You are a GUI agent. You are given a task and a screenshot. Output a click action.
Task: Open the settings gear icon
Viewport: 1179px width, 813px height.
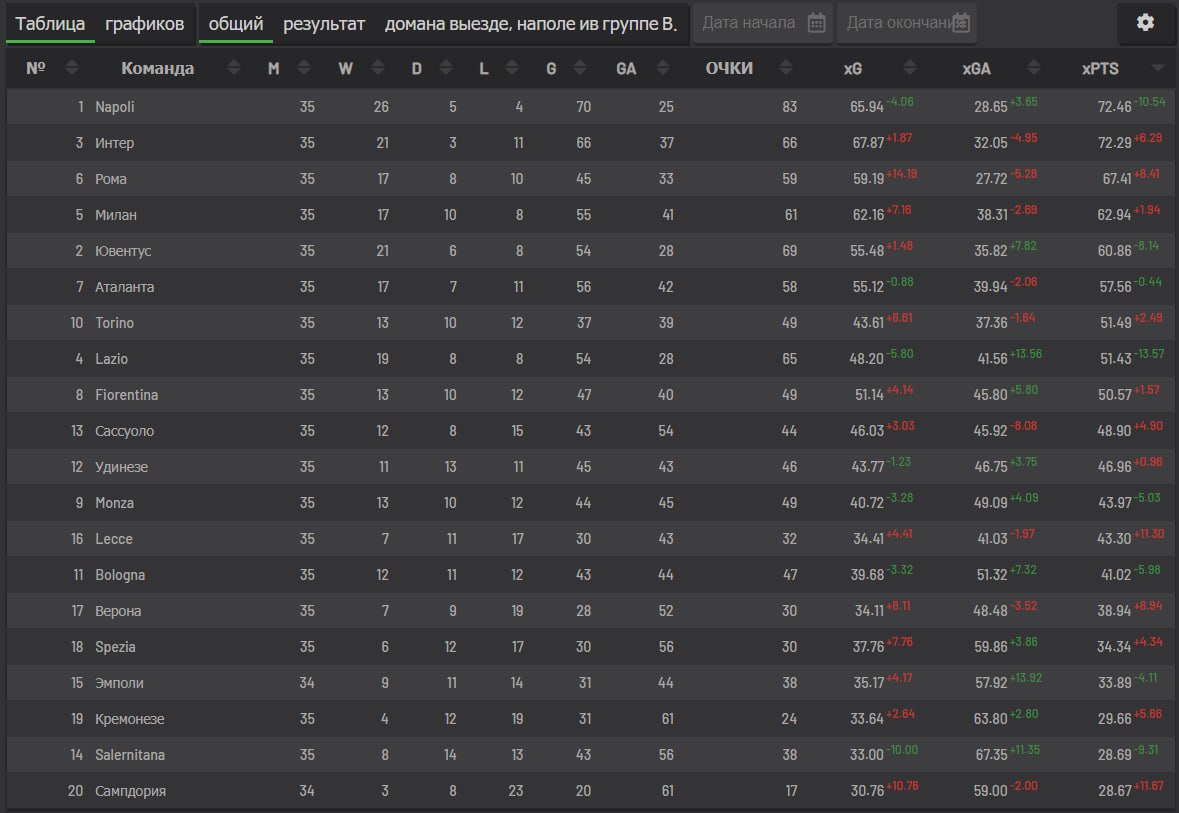1144,23
